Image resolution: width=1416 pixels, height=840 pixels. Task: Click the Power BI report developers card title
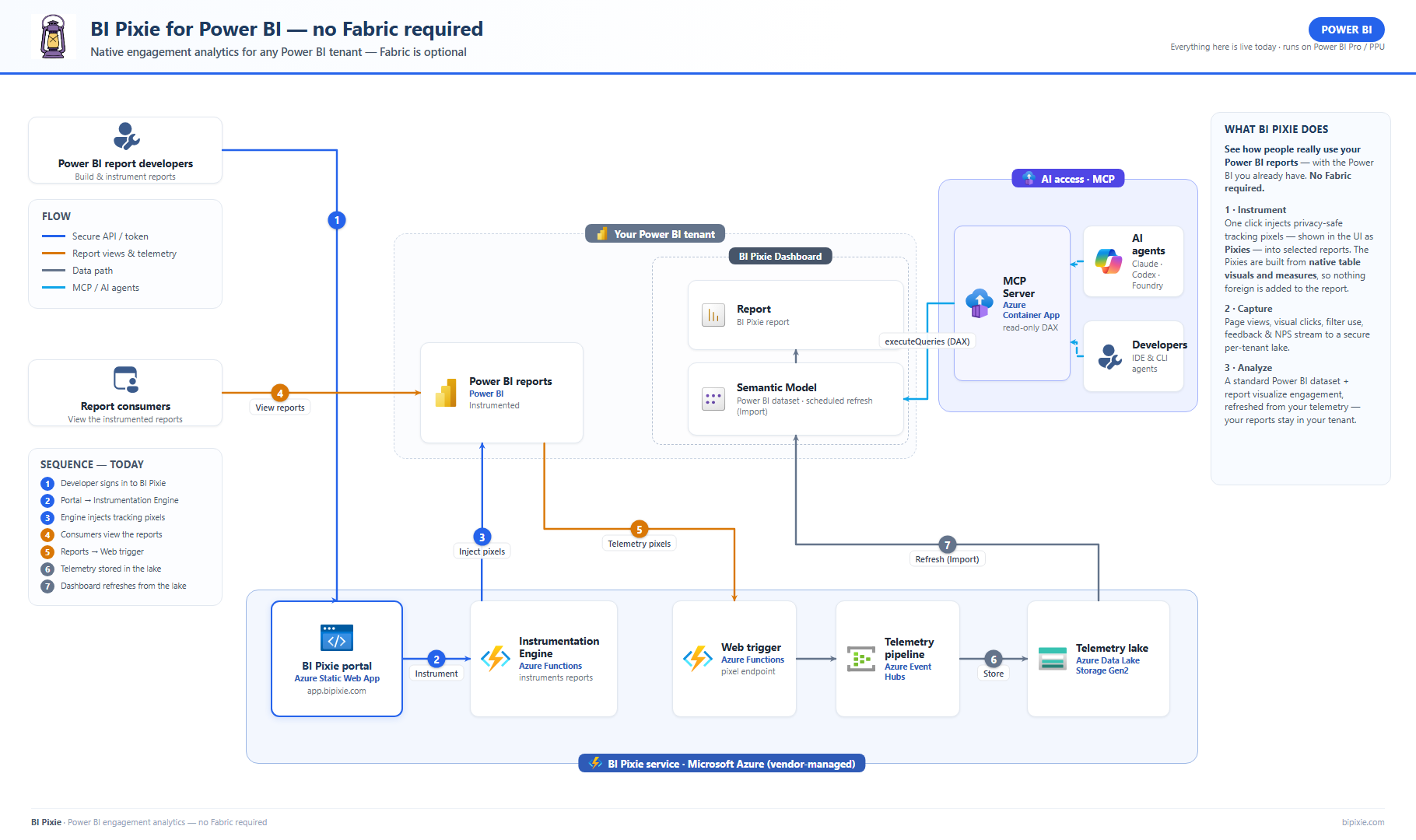(125, 163)
